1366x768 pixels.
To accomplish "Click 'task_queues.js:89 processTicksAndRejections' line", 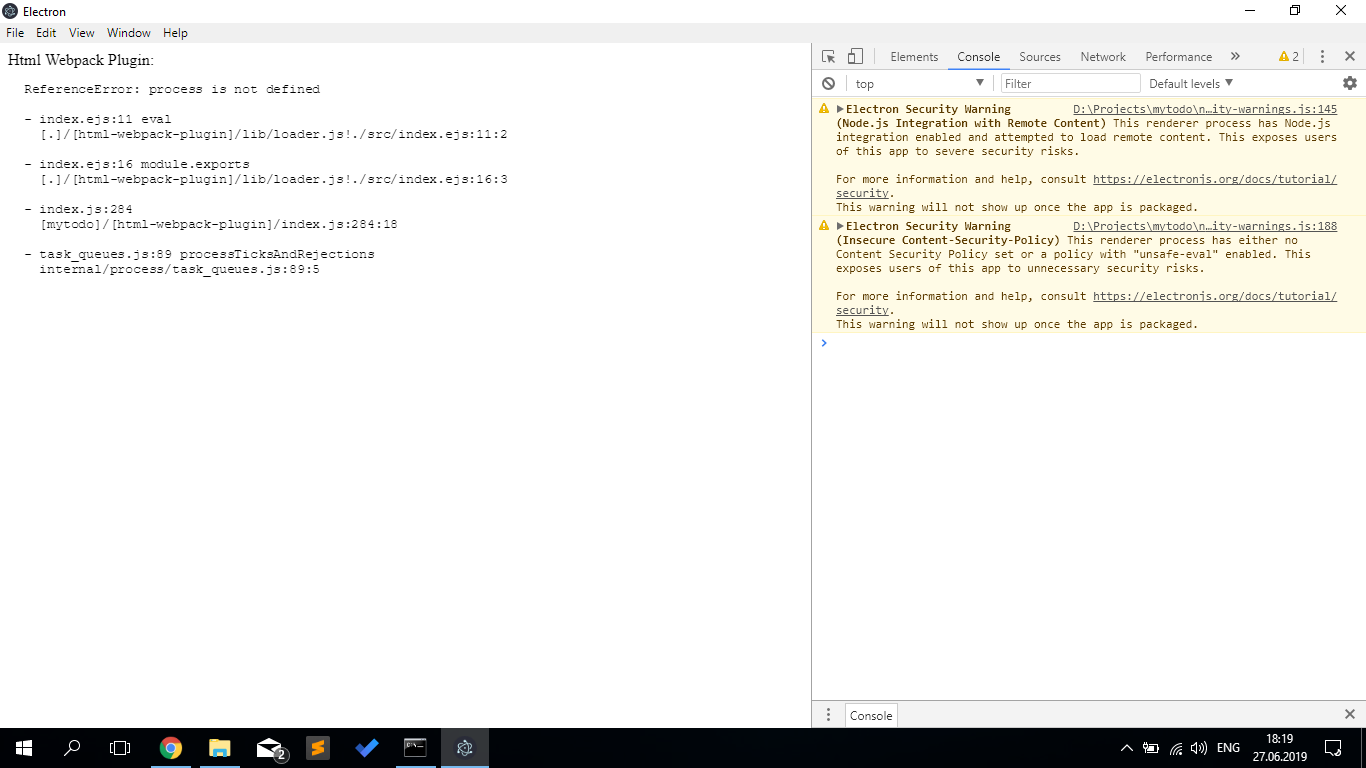I will click(207, 254).
